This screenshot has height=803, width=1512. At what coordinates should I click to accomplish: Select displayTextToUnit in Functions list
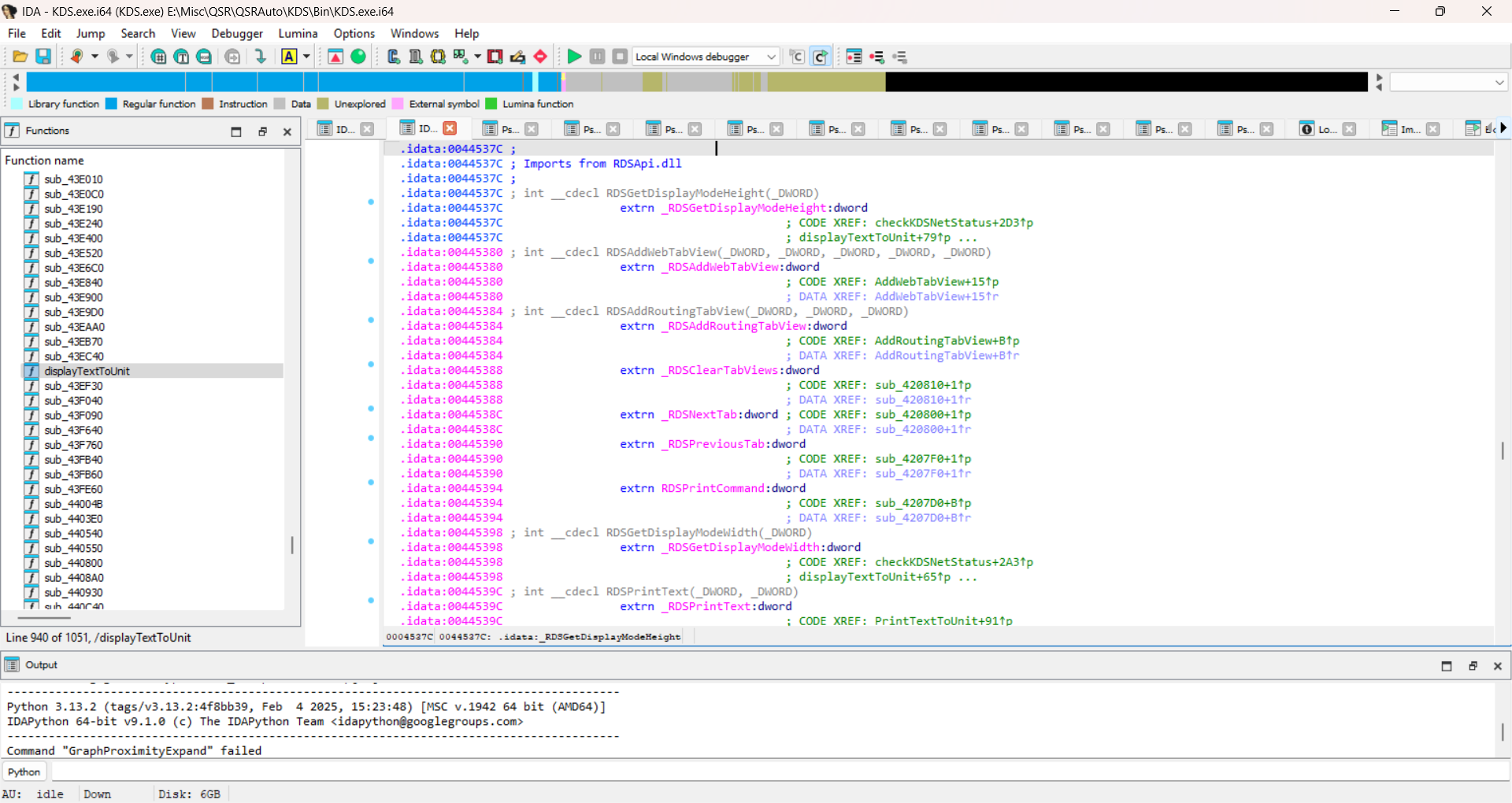pos(154,371)
